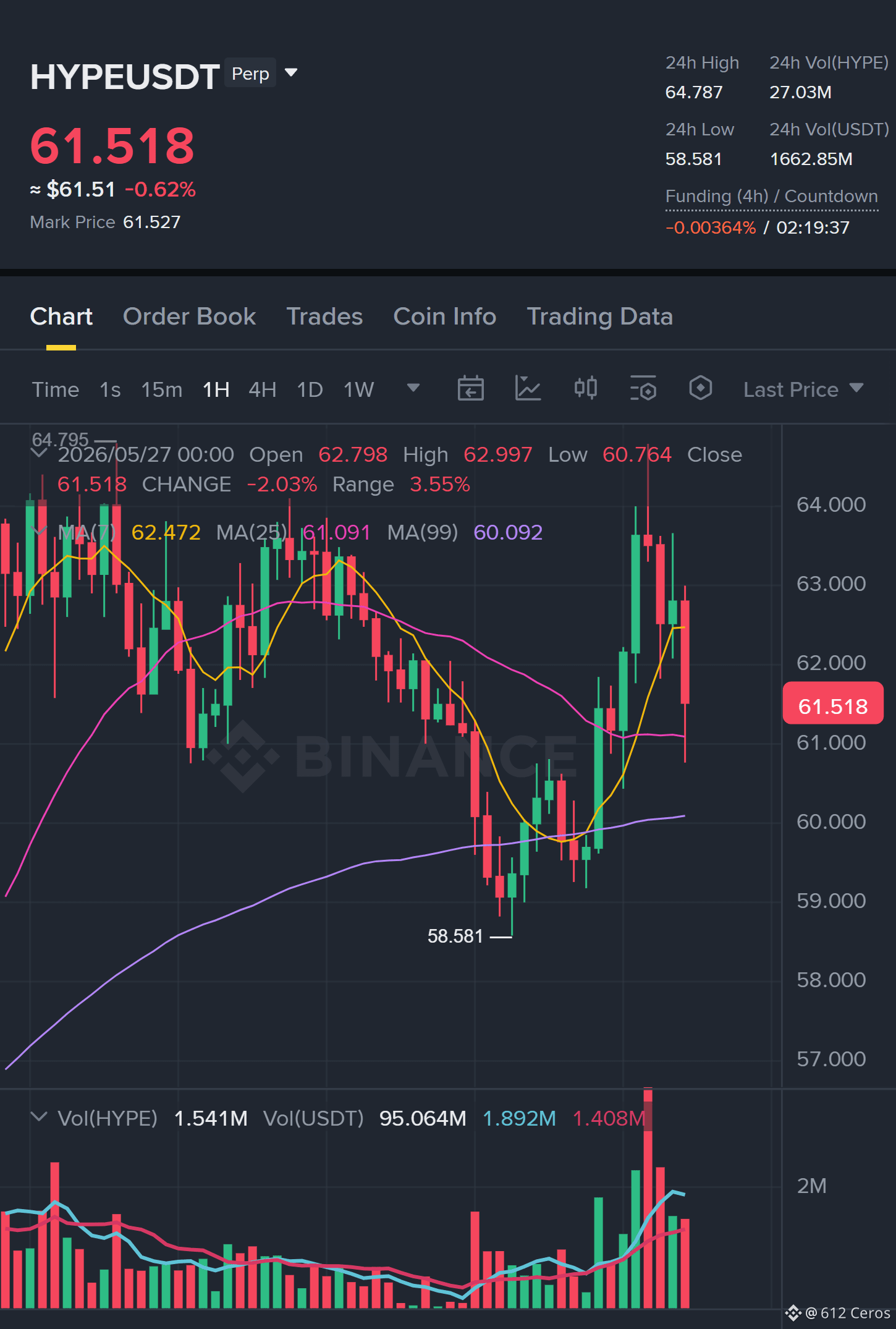
Task: Switch to the Trading Data tab
Action: pos(599,316)
